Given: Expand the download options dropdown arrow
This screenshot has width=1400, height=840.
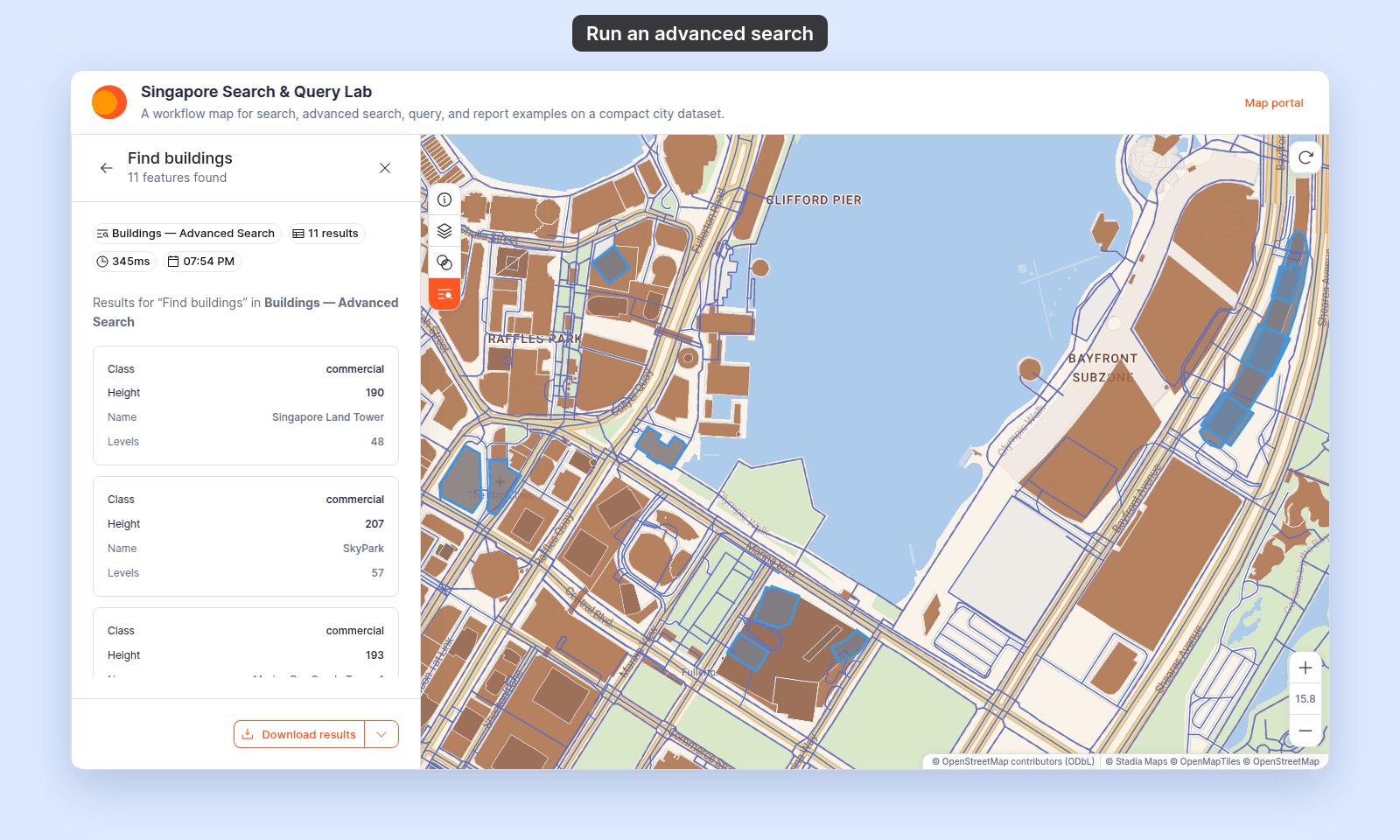Looking at the screenshot, I should (381, 734).
